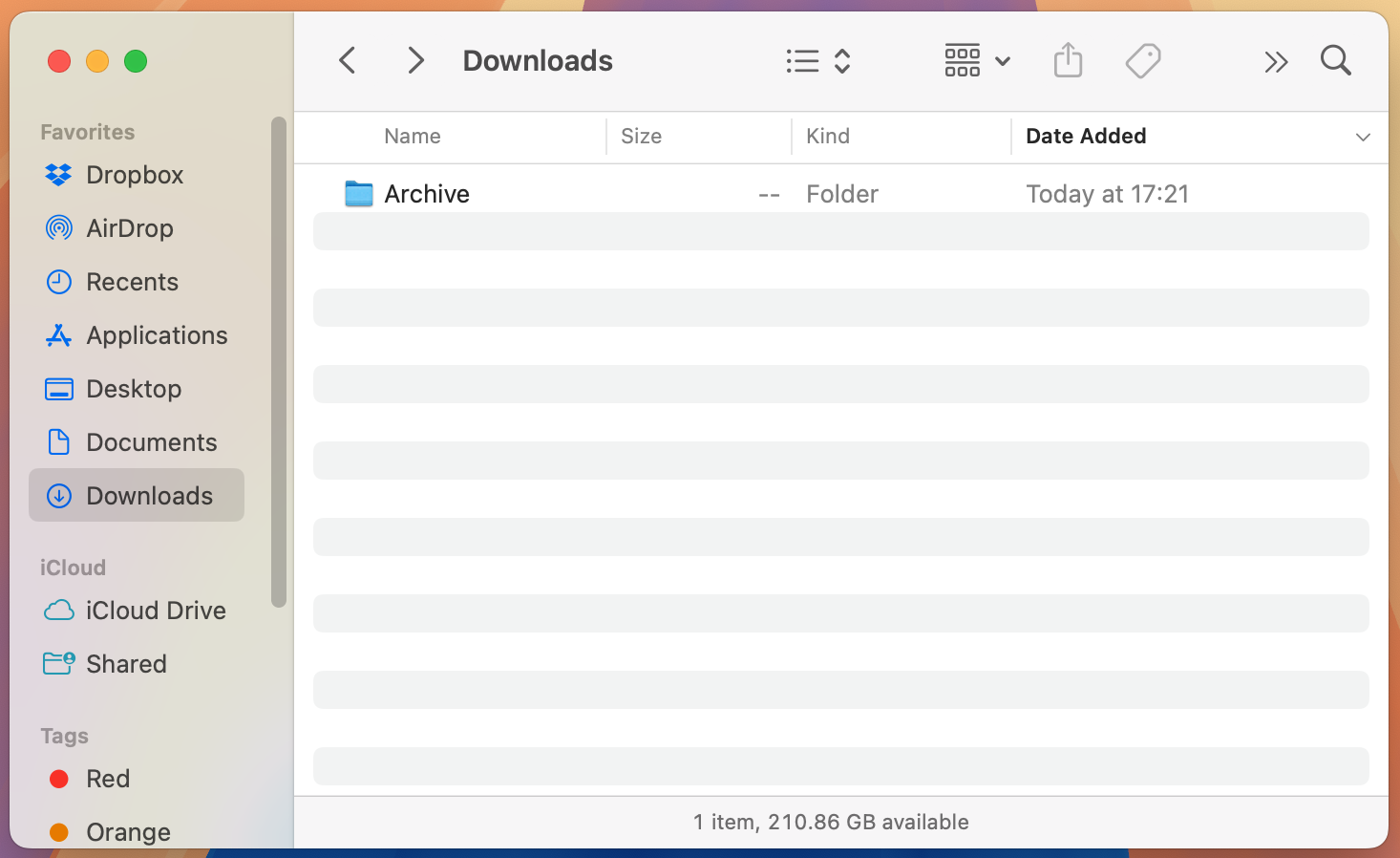1400x858 pixels.
Task: Select the Red tag
Action: pyautogui.click(x=107, y=779)
